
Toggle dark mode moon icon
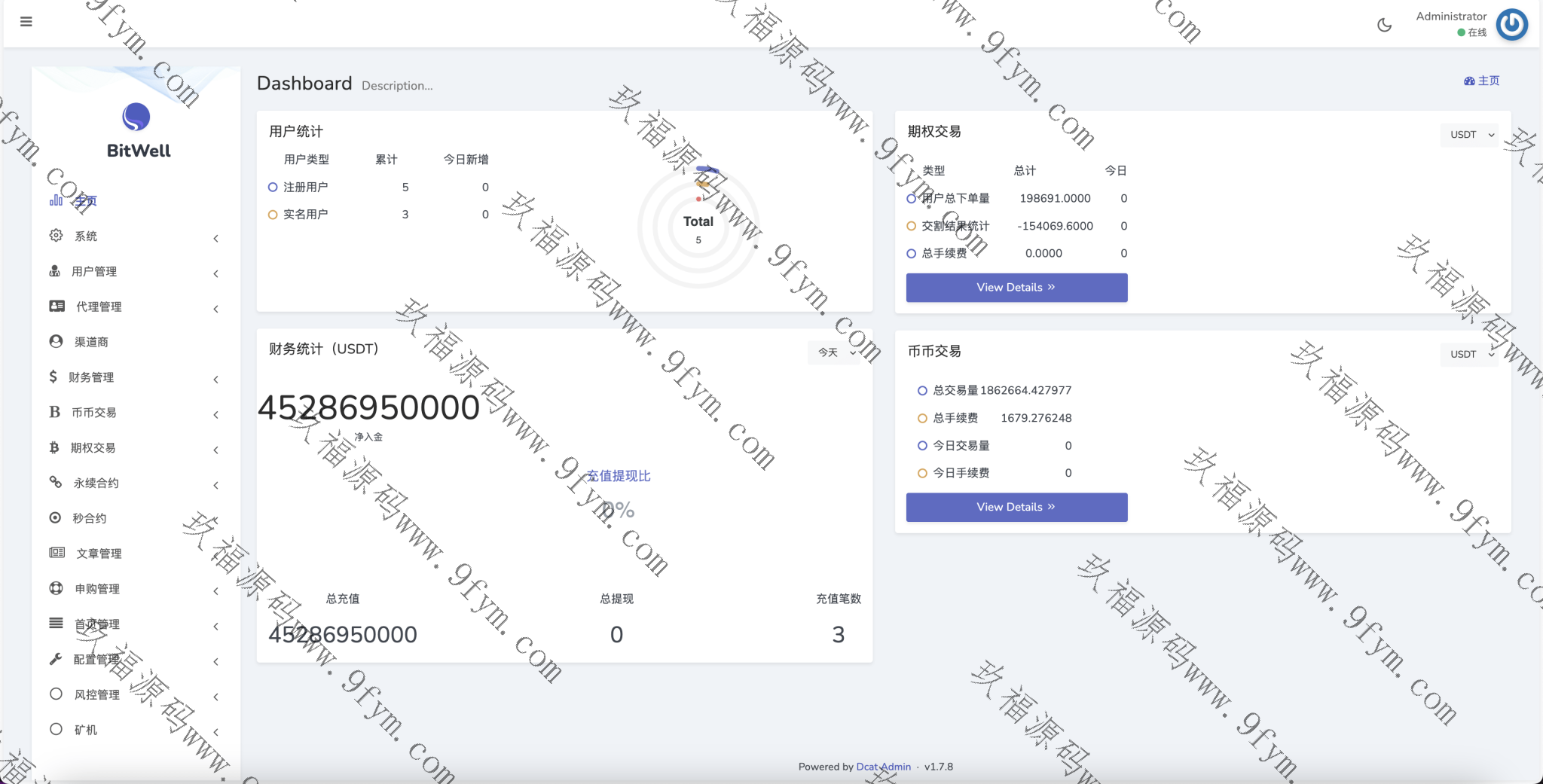coord(1384,25)
